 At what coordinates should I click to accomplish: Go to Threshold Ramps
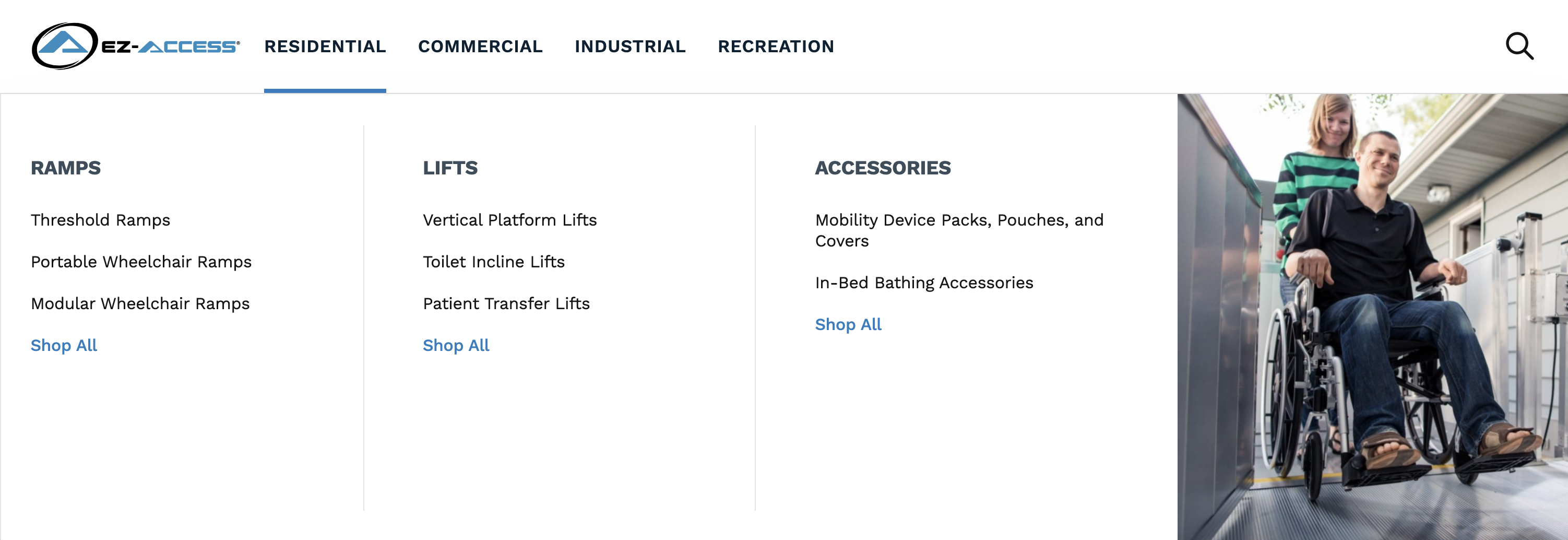[x=100, y=220]
